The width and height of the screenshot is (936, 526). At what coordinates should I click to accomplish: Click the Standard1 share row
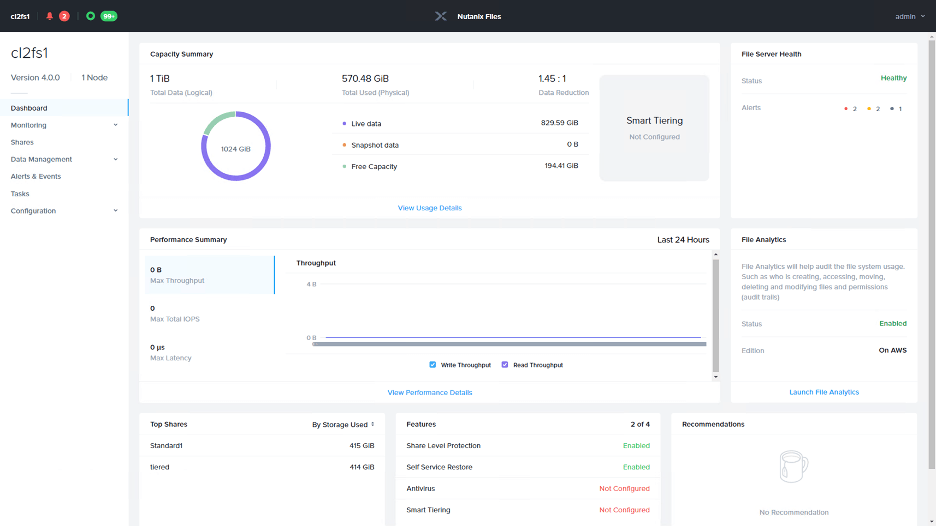[262, 445]
